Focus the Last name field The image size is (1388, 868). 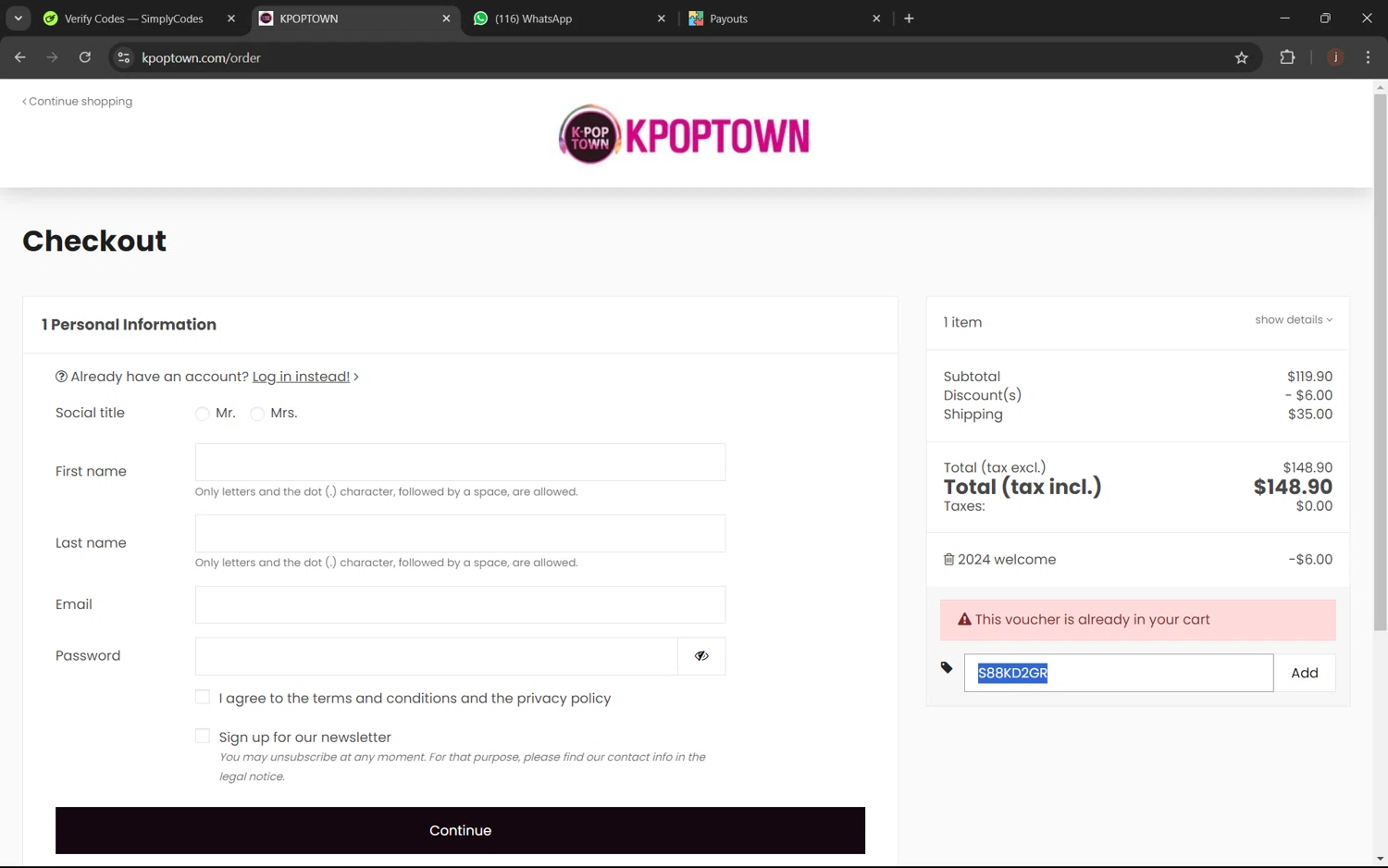[x=460, y=533]
